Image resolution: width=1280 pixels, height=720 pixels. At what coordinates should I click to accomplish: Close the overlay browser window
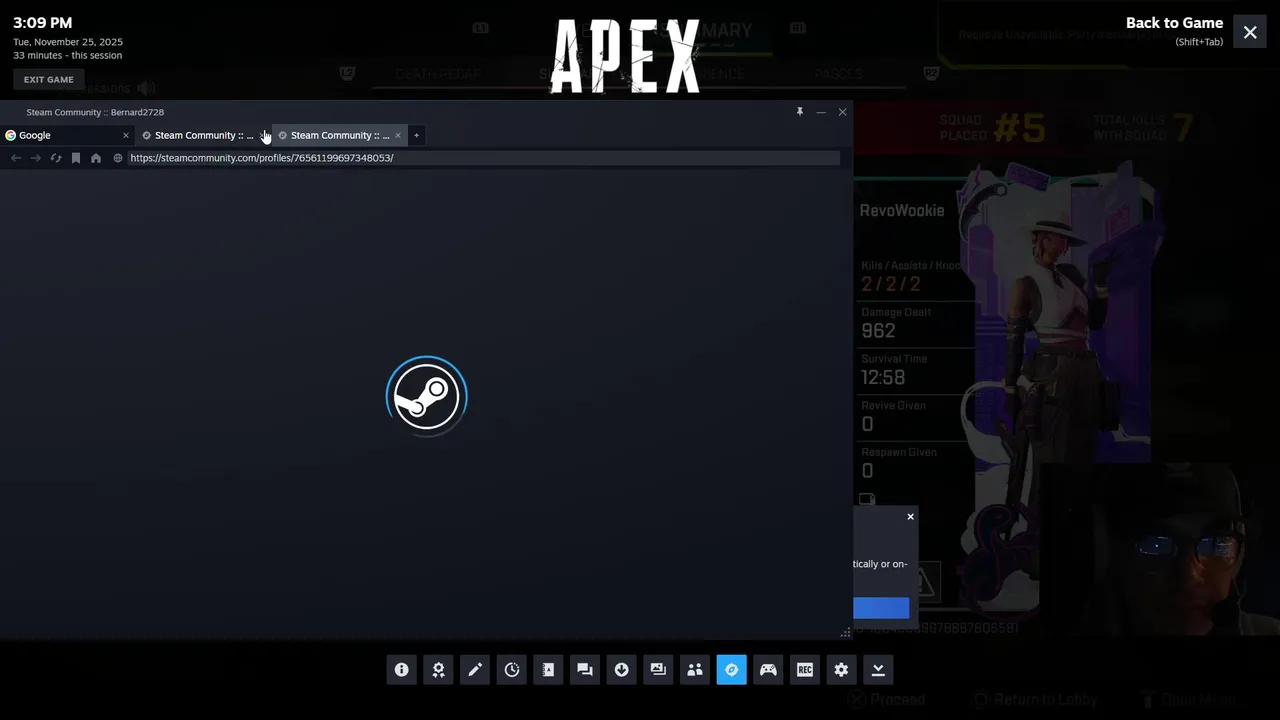click(842, 112)
